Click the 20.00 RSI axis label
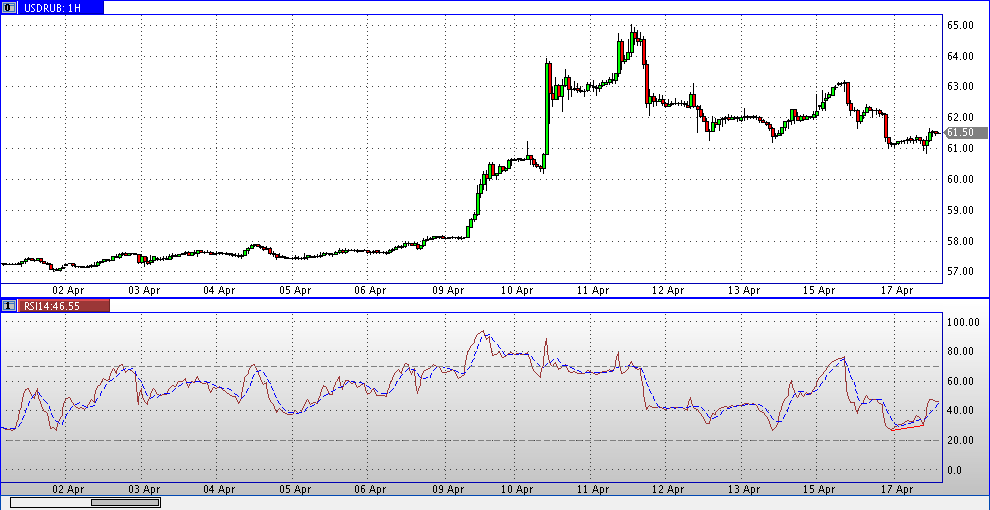The image size is (990, 510). click(959, 441)
